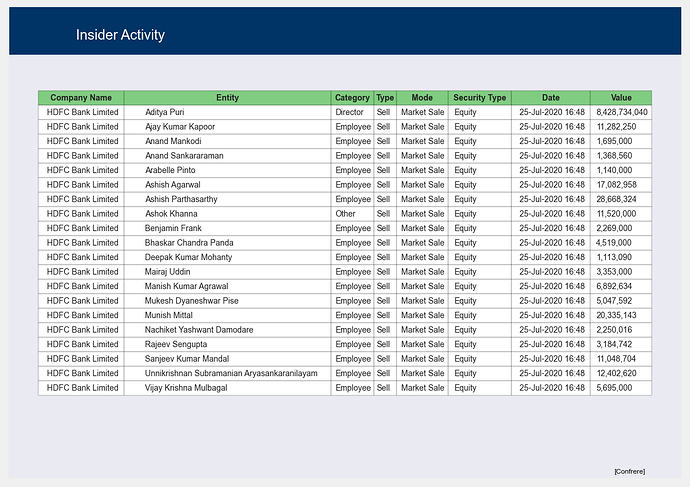Click the Anand Sankararaman cell

point(227,156)
